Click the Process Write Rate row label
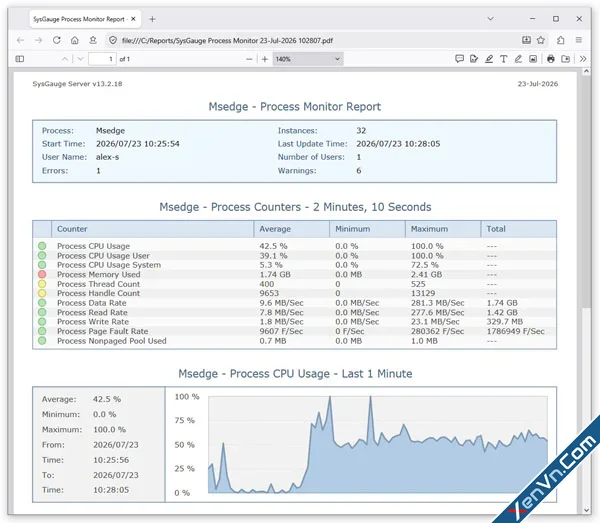Screen dimensions: 600x523 point(93,322)
